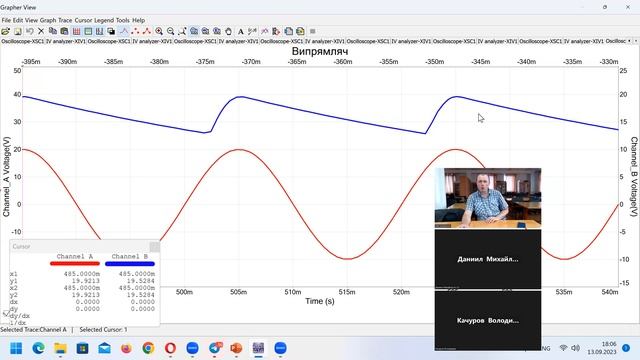Click the letter A text annotation icon
The width and height of the screenshot is (640, 360).
241,31
